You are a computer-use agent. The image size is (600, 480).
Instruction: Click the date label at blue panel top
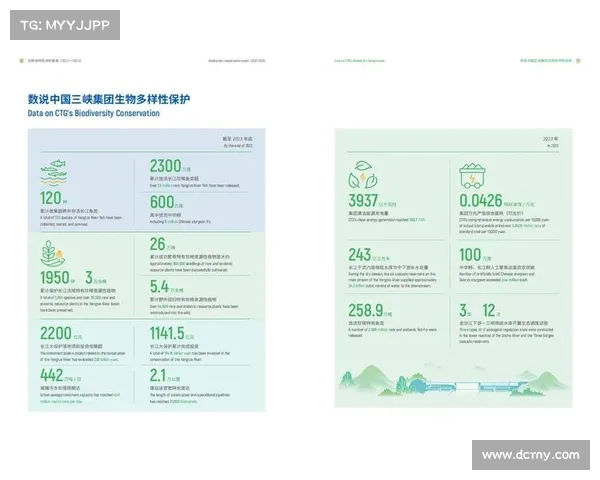238,142
